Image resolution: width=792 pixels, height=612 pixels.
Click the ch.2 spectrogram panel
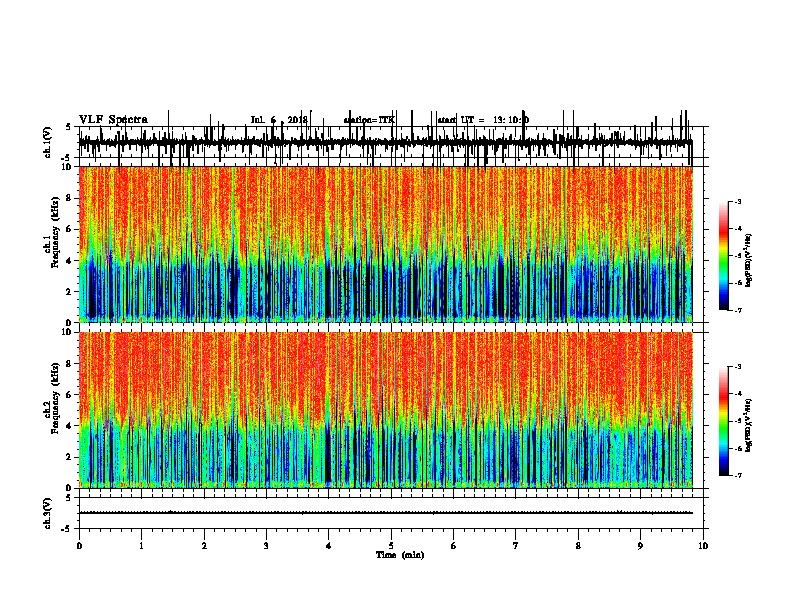(x=386, y=410)
